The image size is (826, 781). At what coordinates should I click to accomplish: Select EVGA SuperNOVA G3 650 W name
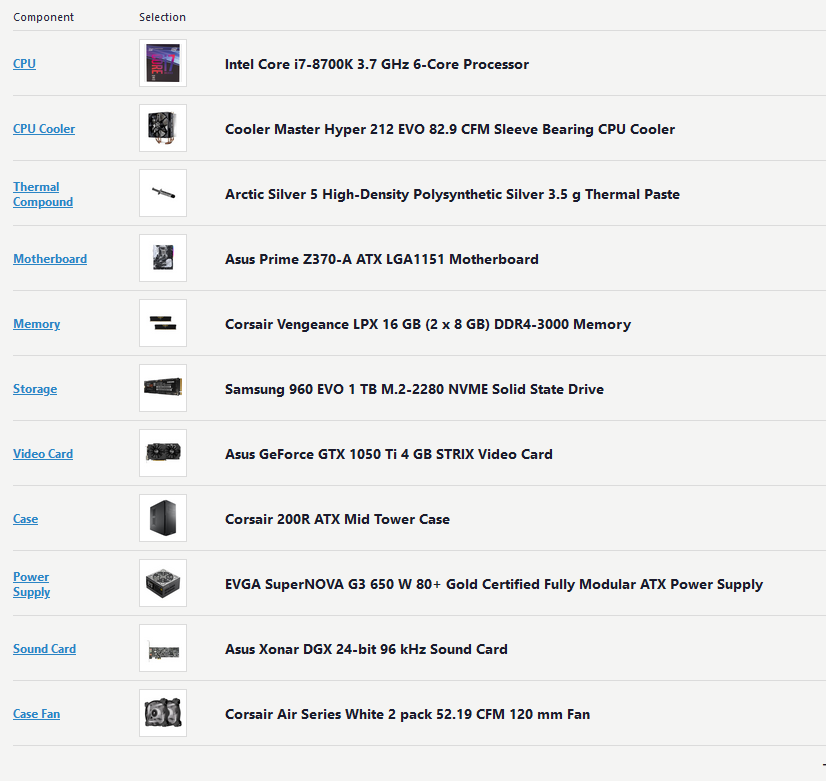point(494,584)
